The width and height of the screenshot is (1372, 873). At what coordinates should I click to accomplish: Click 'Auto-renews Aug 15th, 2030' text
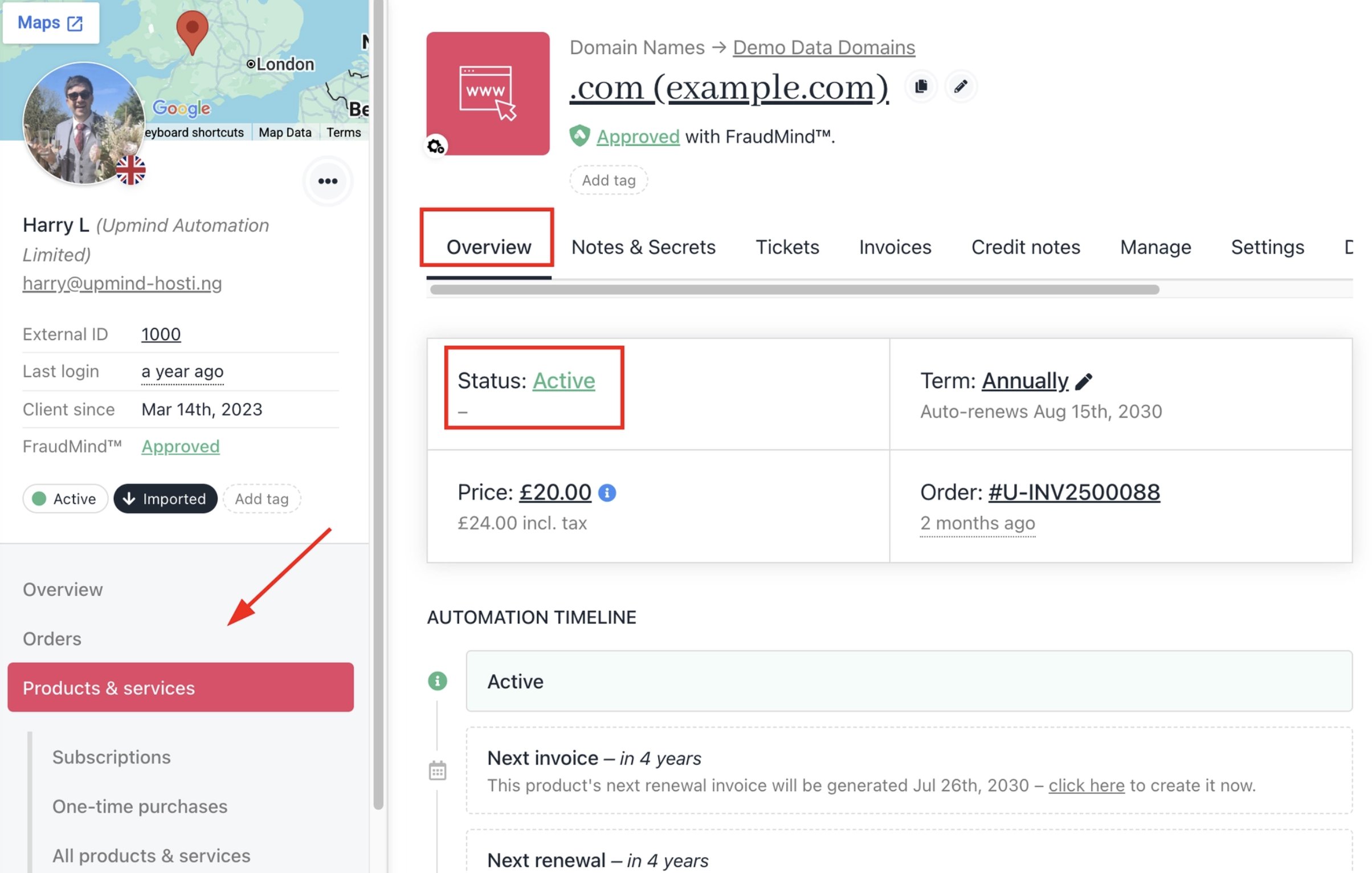pyautogui.click(x=1041, y=411)
